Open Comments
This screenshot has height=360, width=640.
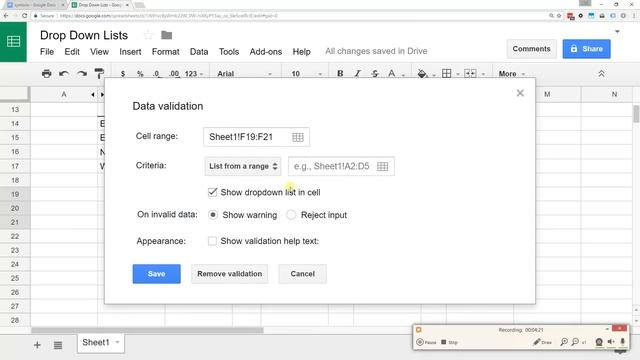click(x=531, y=49)
